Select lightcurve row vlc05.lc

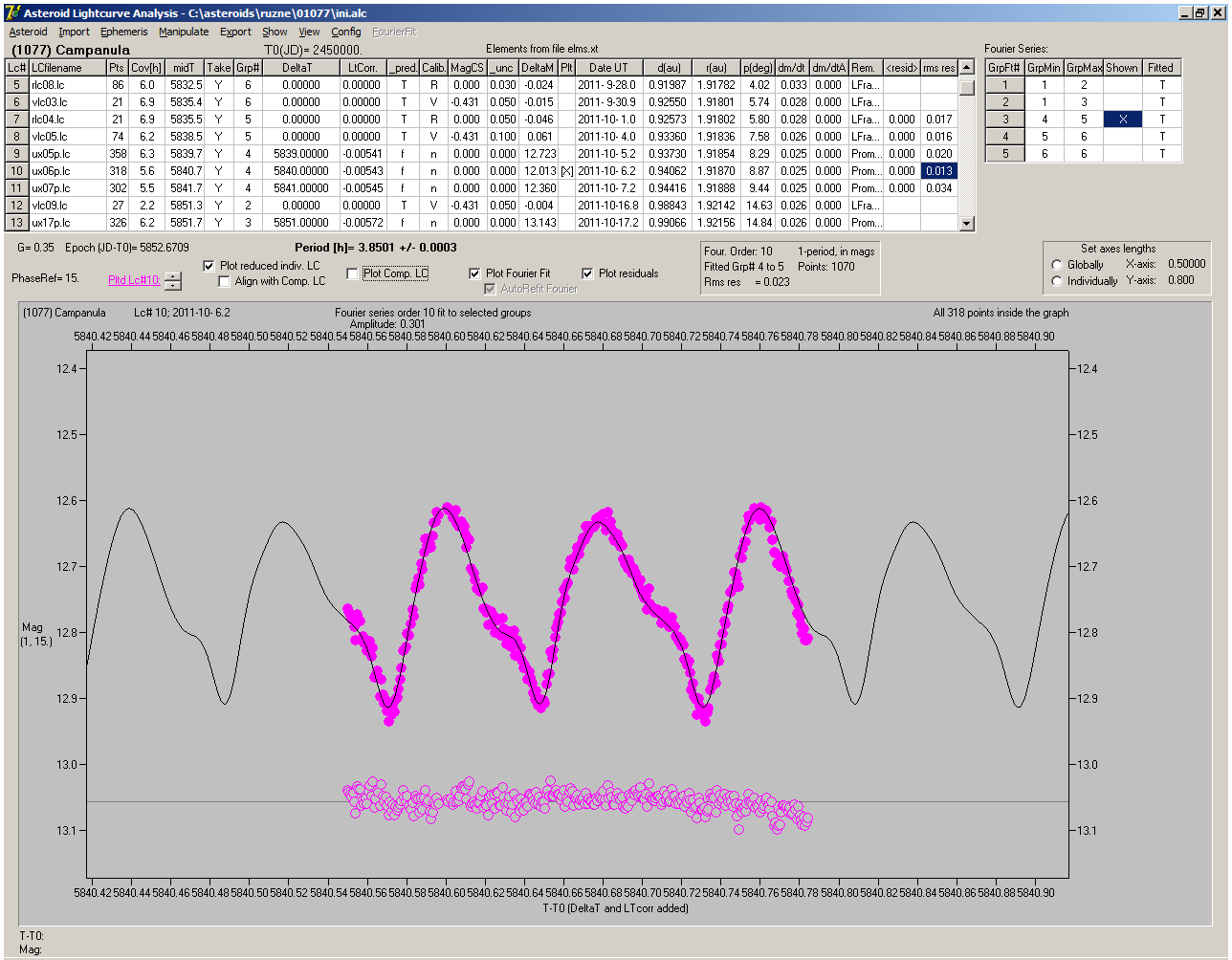(482, 137)
